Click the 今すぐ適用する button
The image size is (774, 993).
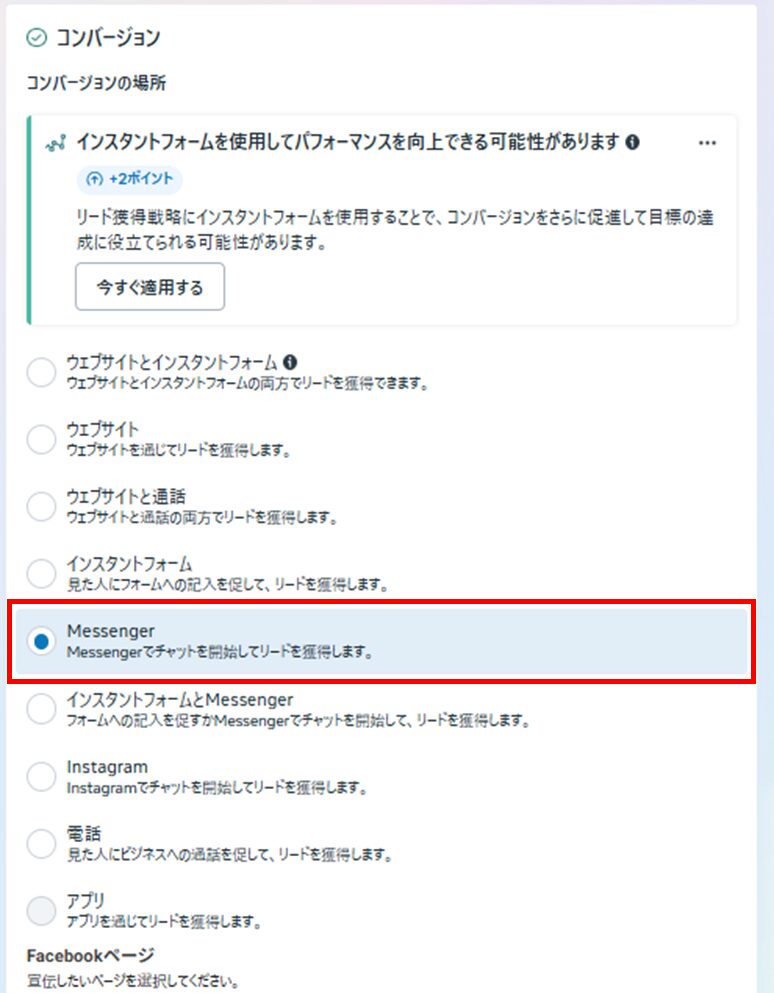(150, 287)
